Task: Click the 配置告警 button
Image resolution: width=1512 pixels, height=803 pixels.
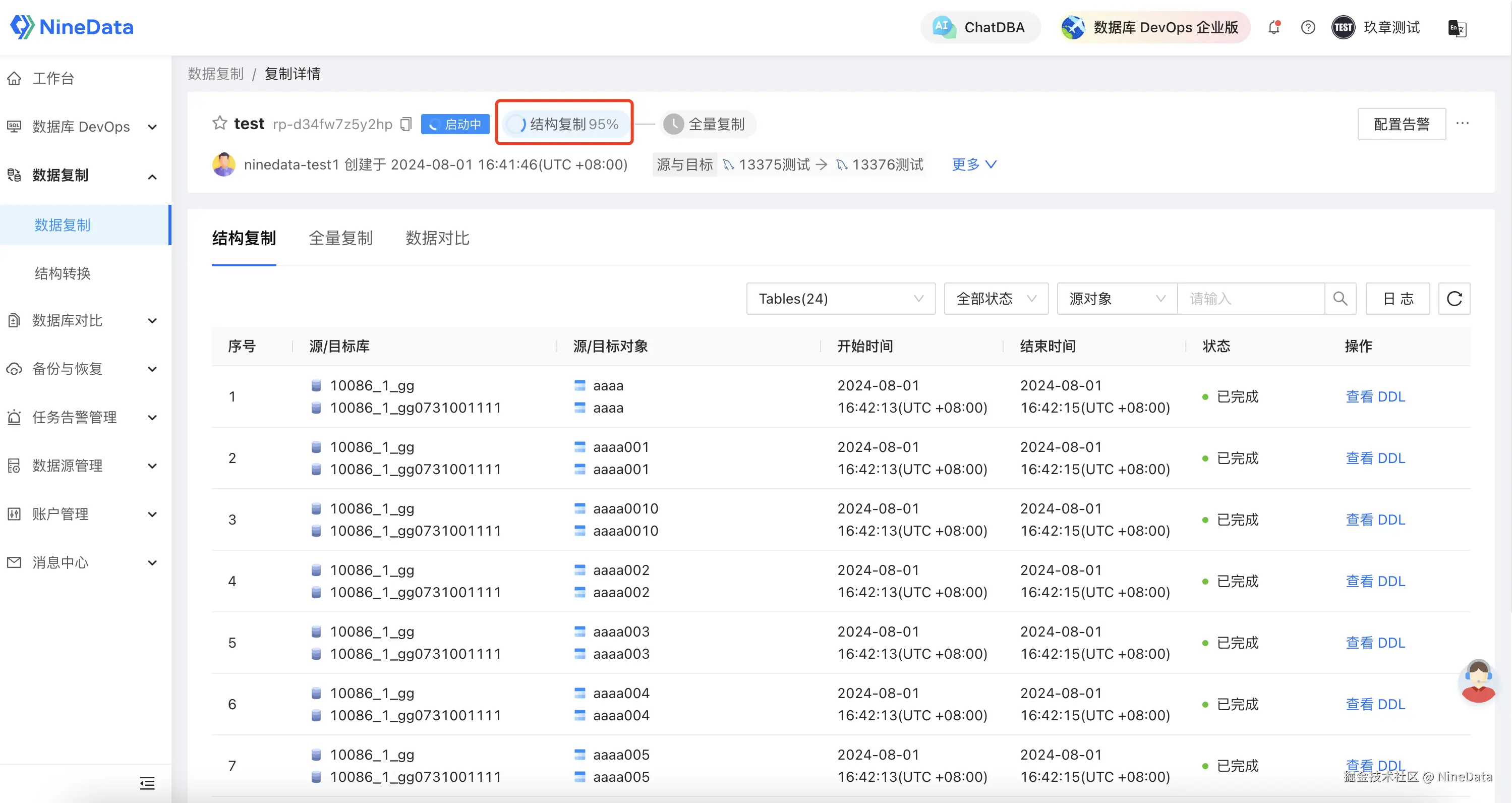Action: [1401, 124]
